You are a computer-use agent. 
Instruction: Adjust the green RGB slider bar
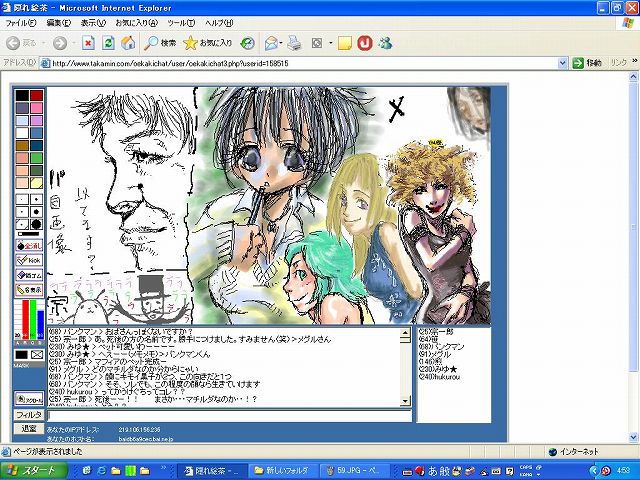pos(33,319)
